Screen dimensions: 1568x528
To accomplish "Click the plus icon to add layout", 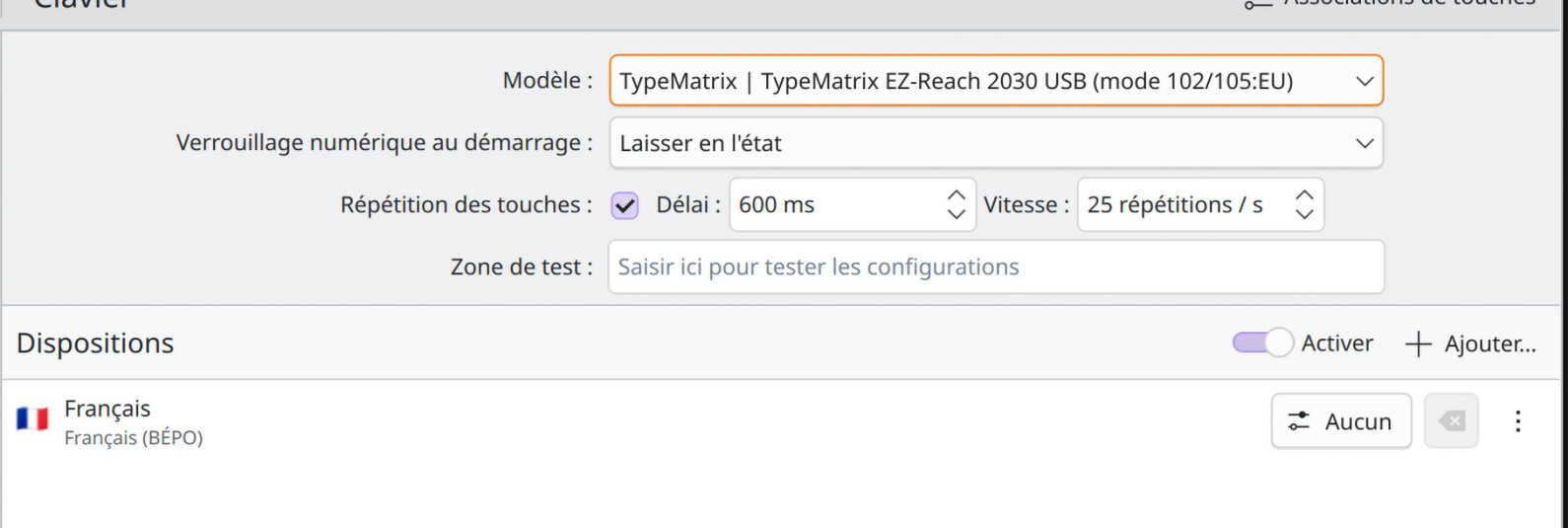I will [x=1418, y=343].
